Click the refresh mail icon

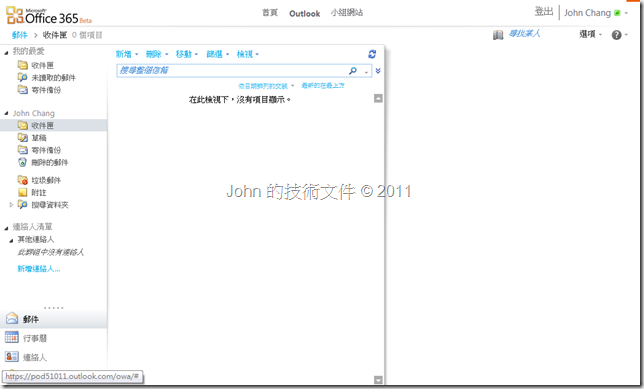pyautogui.click(x=372, y=54)
